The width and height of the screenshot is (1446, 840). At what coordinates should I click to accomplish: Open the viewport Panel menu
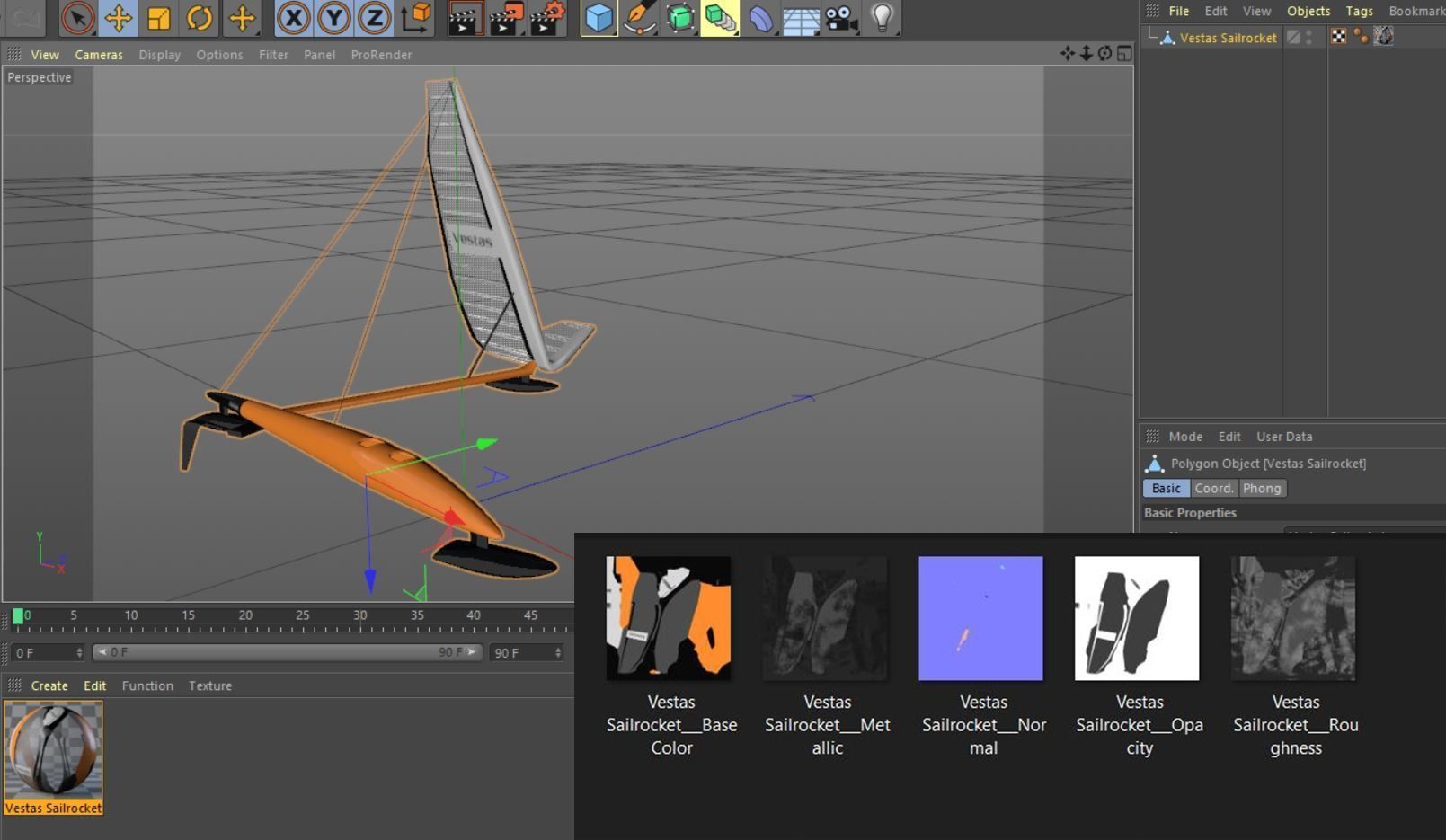click(x=319, y=55)
